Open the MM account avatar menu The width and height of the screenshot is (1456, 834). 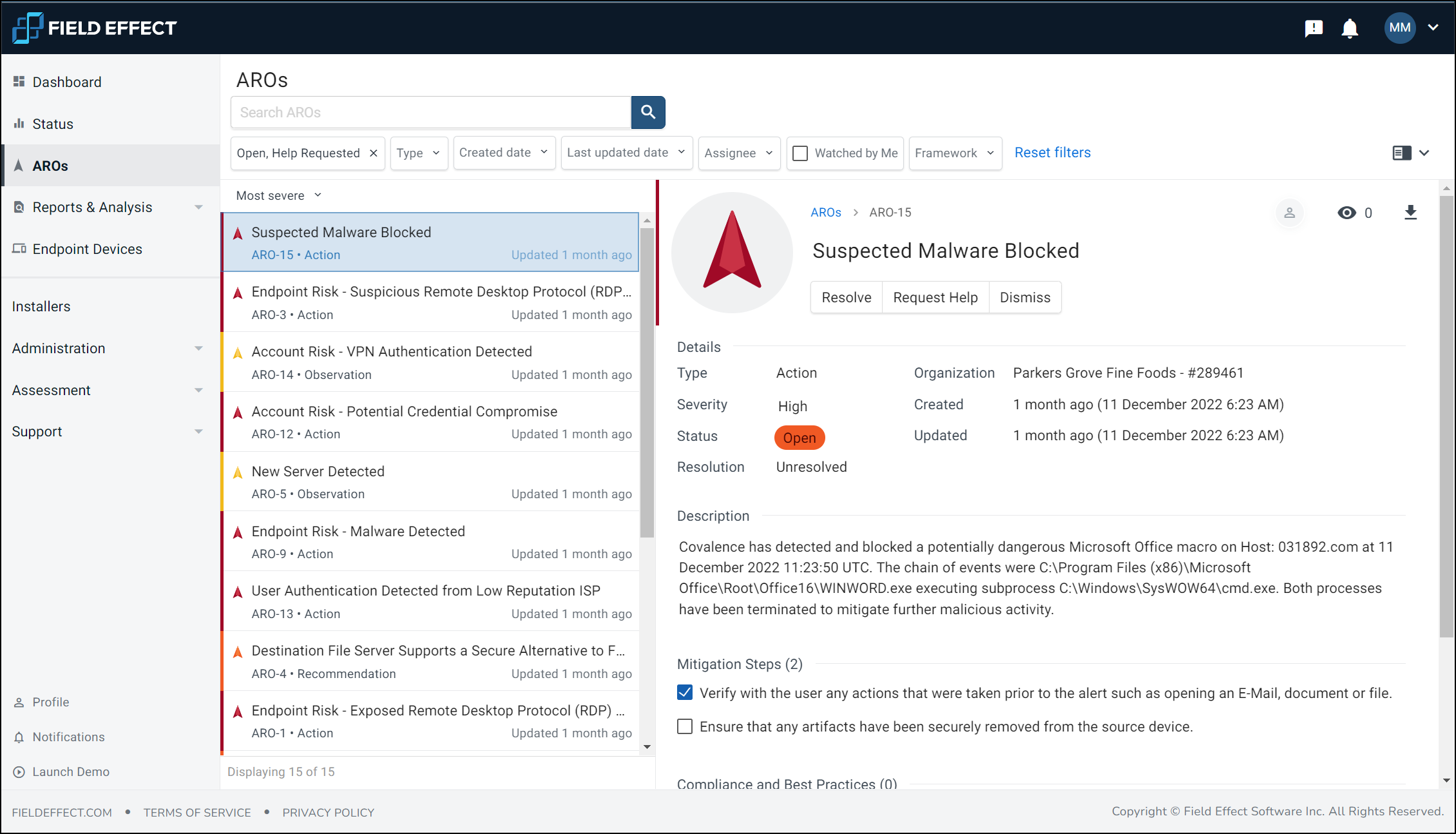[x=1400, y=28]
